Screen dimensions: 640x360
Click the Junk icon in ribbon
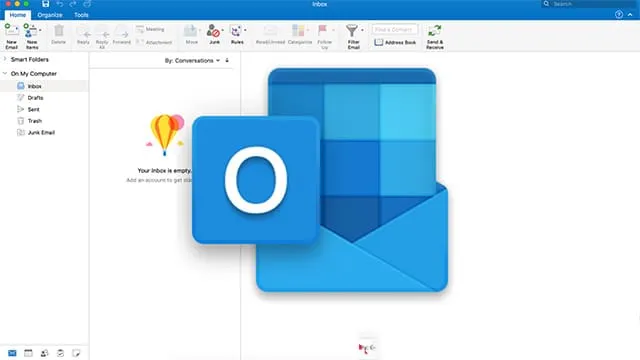pos(213,31)
